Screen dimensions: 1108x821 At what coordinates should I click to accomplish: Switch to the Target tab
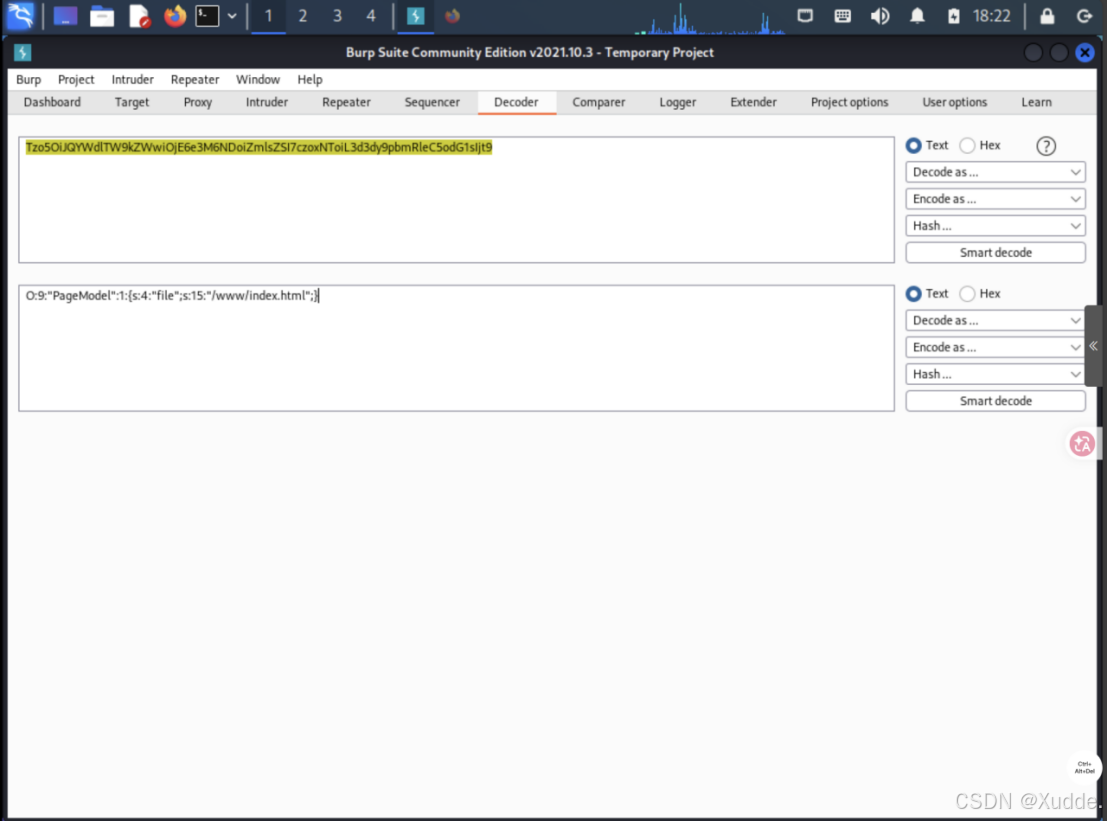point(132,102)
